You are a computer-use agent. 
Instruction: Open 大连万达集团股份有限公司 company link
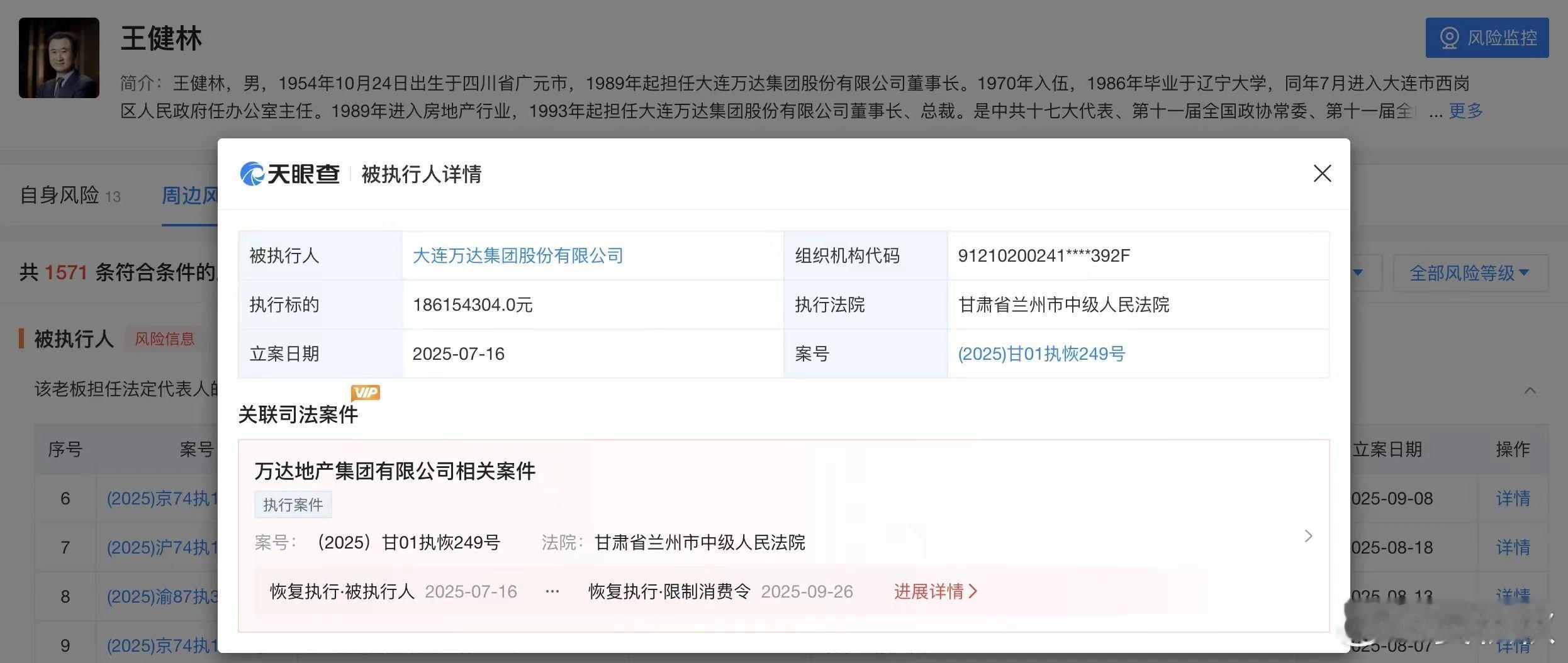pos(518,255)
